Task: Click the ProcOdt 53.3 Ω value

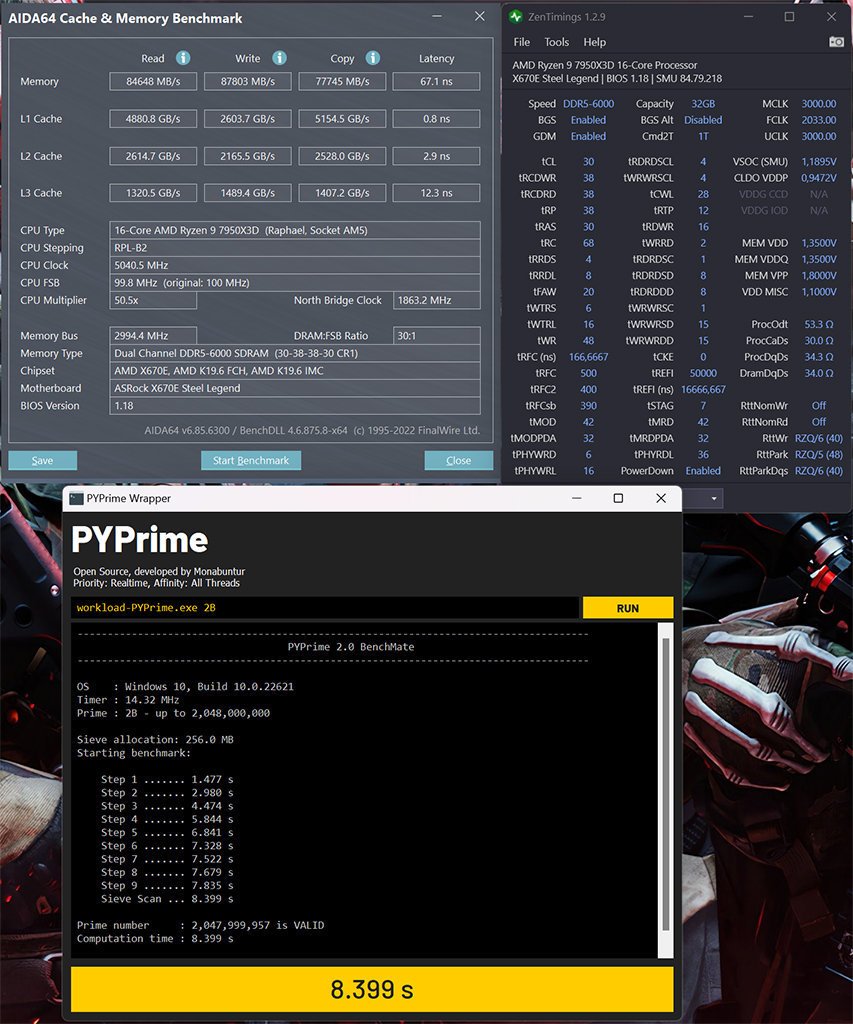Action: tap(819, 325)
